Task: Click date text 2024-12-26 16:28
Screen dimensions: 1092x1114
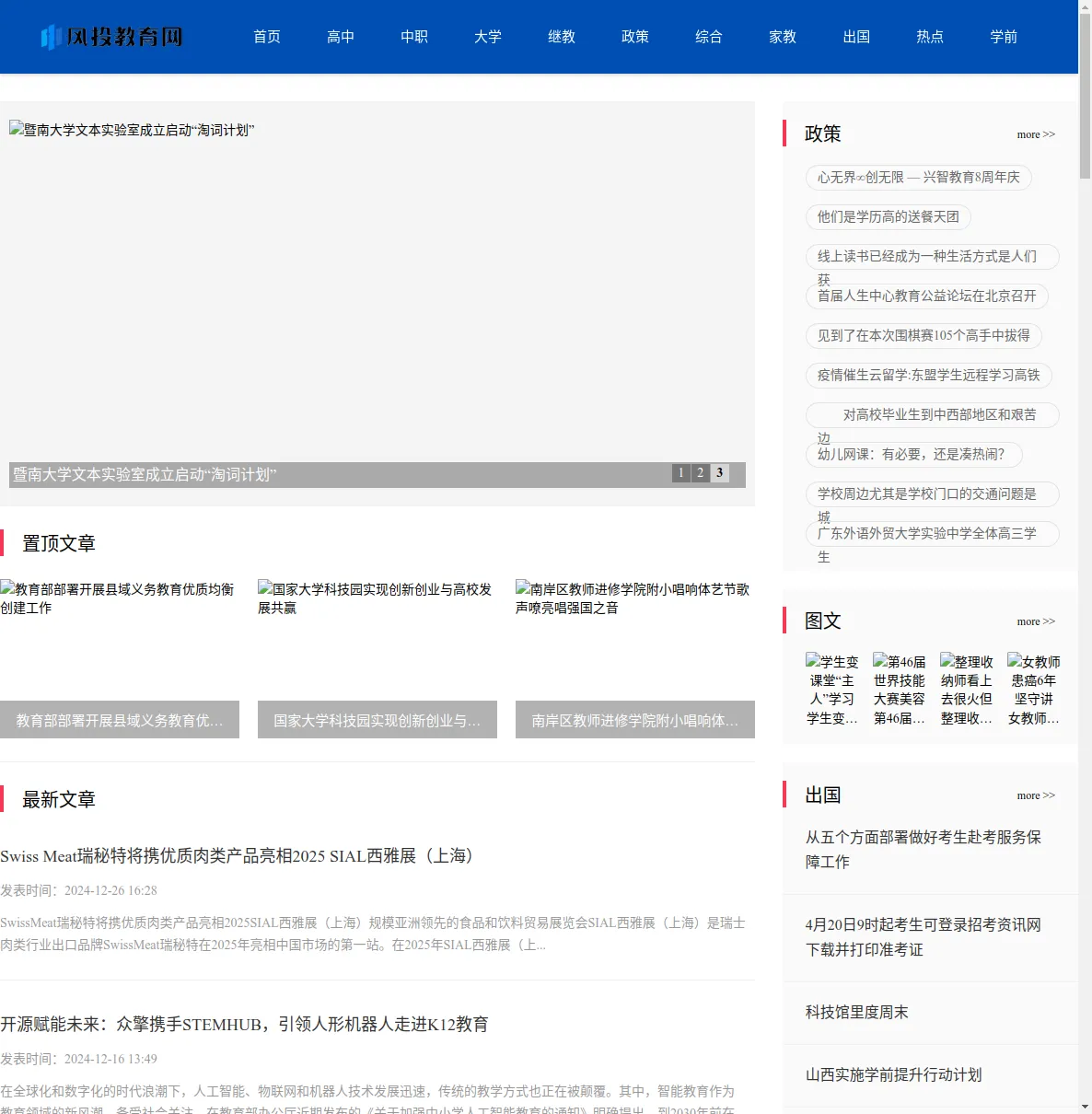Action: pyautogui.click(x=110, y=891)
